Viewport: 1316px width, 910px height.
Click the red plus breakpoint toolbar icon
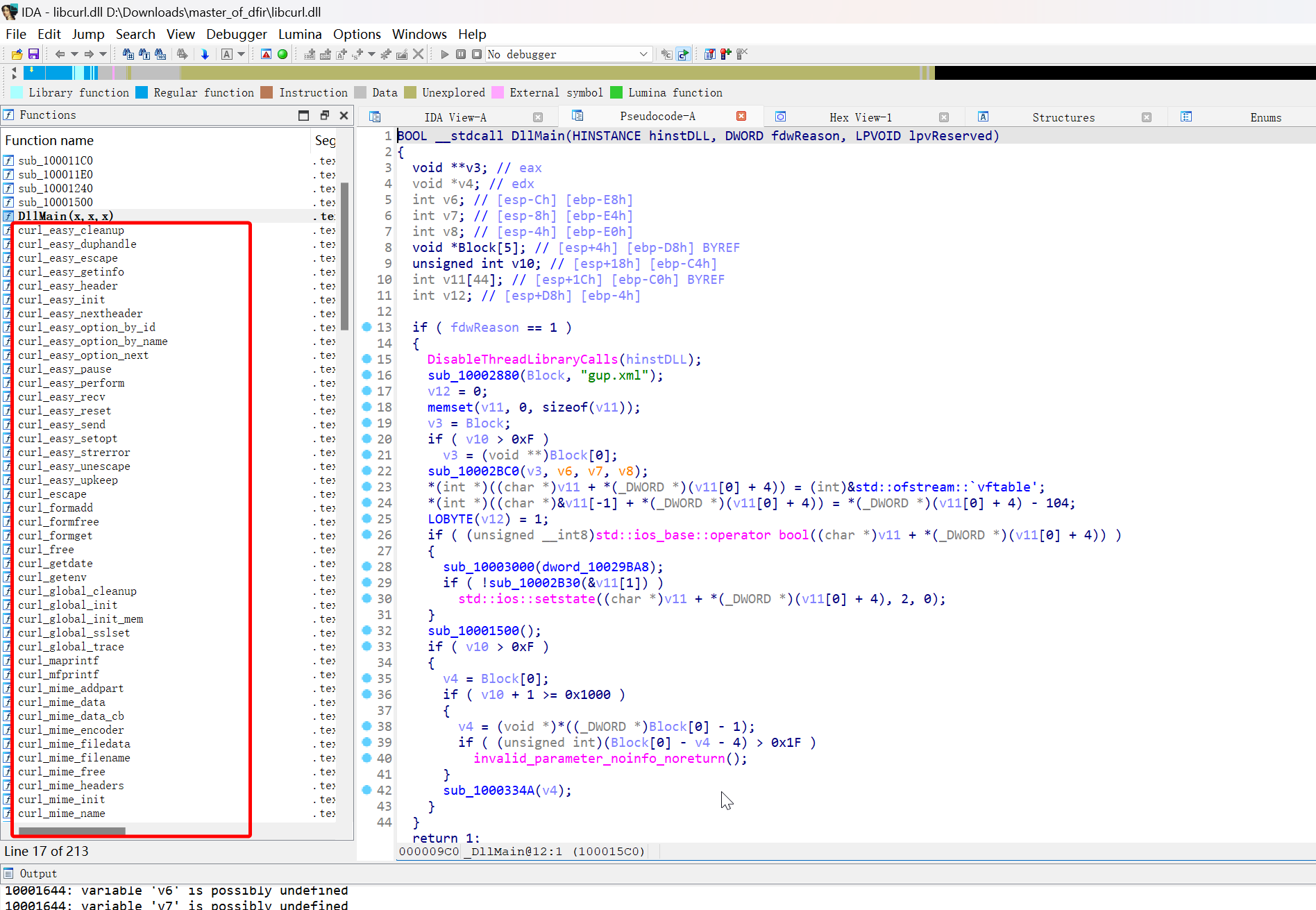point(726,54)
